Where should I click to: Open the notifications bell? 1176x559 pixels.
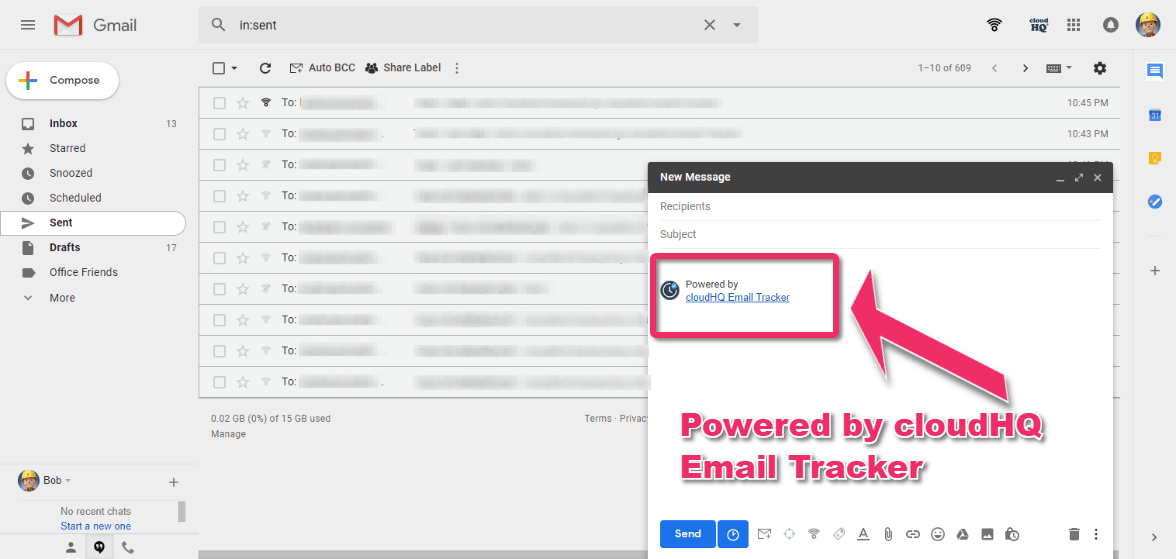click(x=1111, y=25)
